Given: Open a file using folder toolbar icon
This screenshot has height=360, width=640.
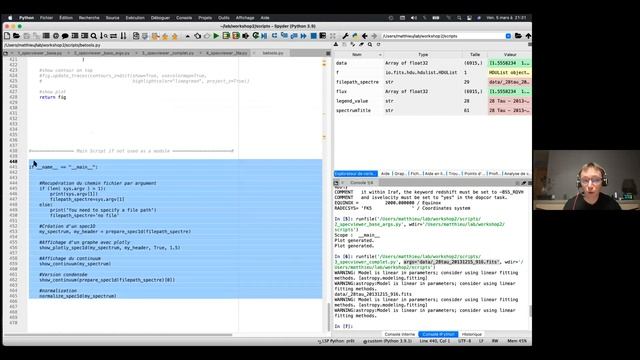Looking at the screenshot, I should pos(17,36).
